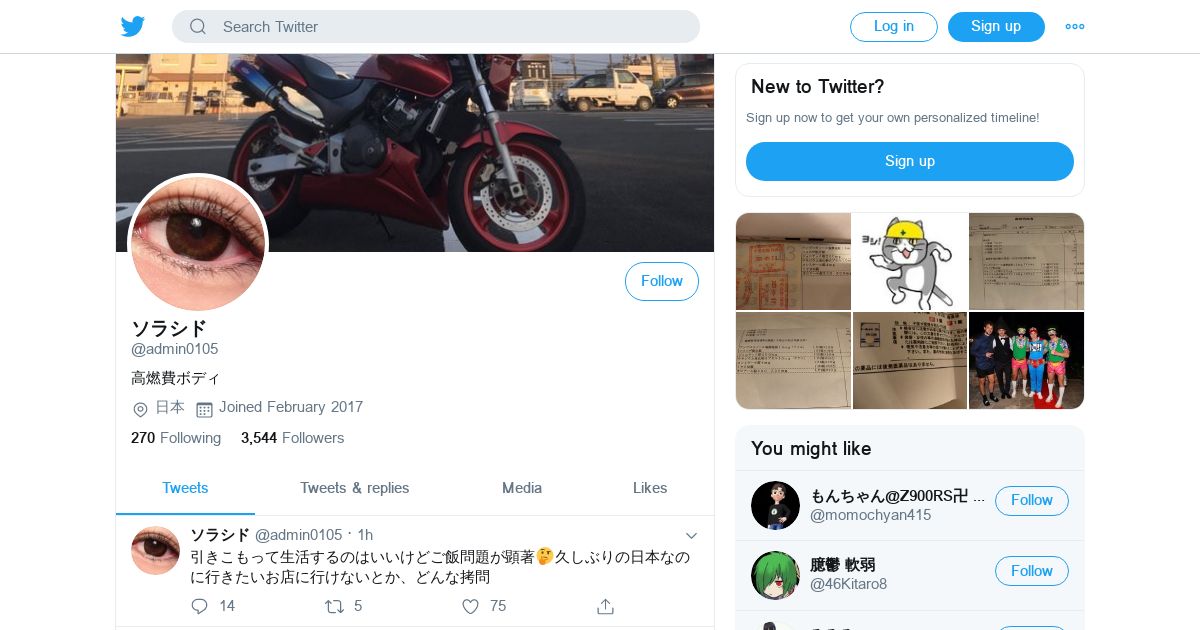Open the helmet cat media thumbnail
Viewport: 1200px width, 630px height.
(x=910, y=261)
